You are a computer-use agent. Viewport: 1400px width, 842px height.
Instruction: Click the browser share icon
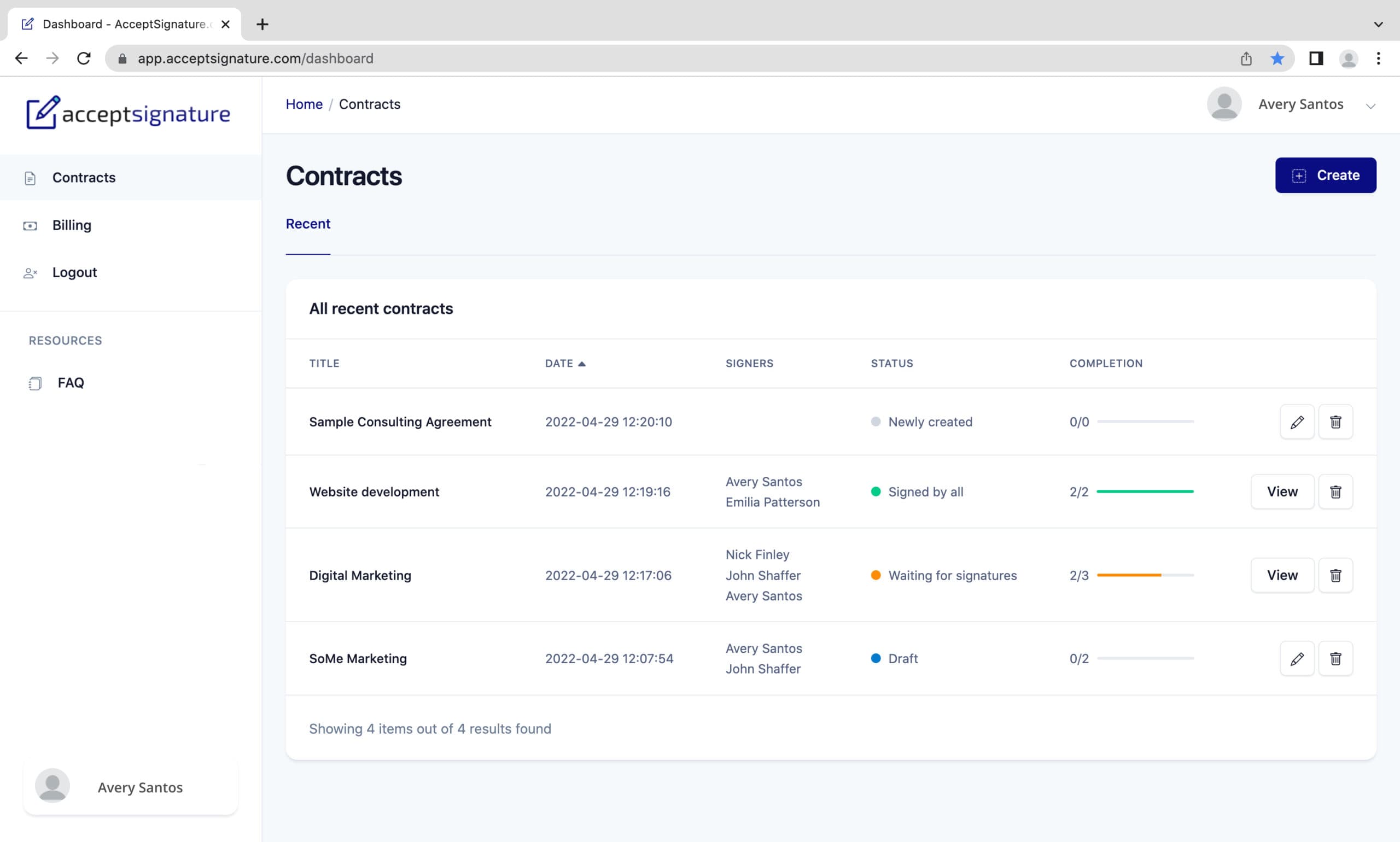tap(1246, 59)
